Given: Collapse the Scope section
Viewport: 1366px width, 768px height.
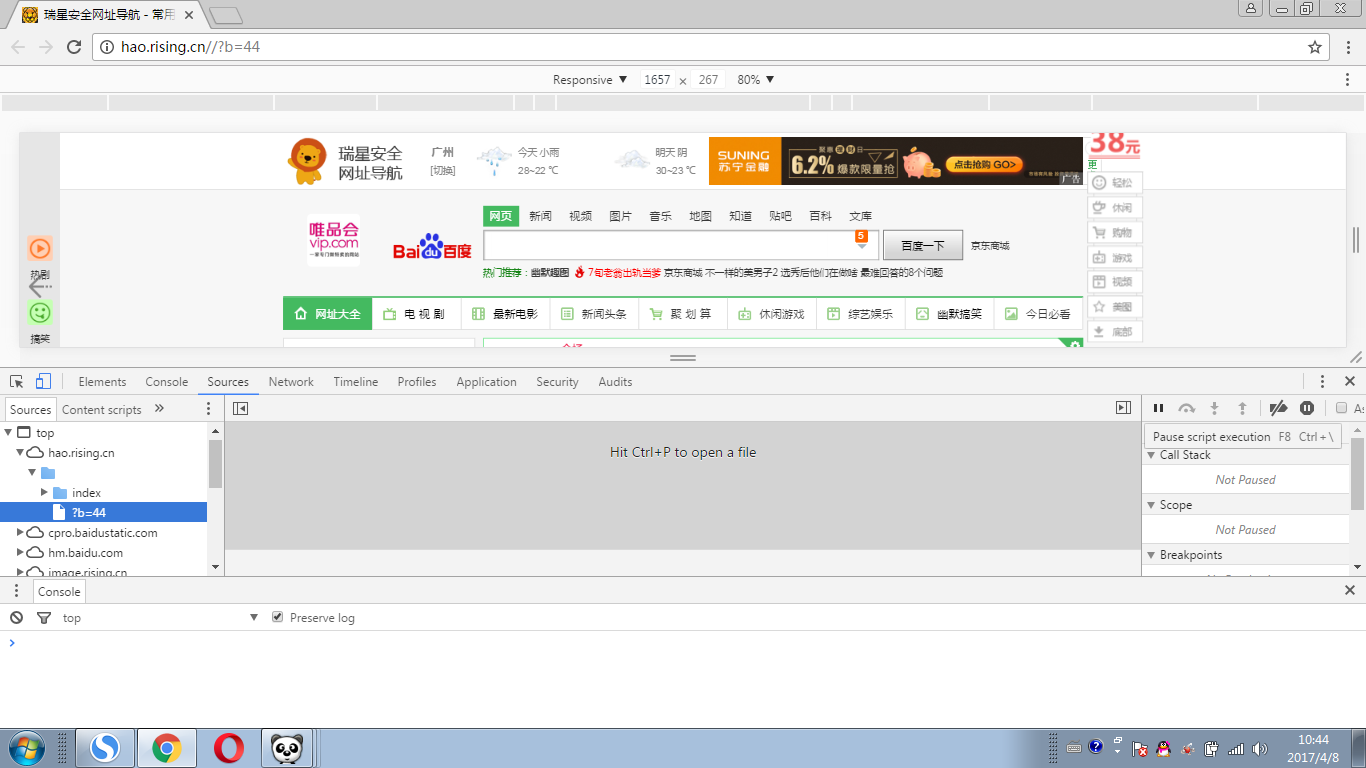Looking at the screenshot, I should pyautogui.click(x=1151, y=505).
